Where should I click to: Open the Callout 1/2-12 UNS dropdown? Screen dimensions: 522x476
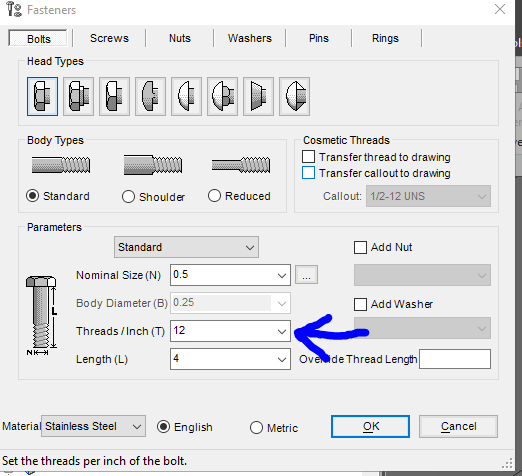[x=428, y=196]
